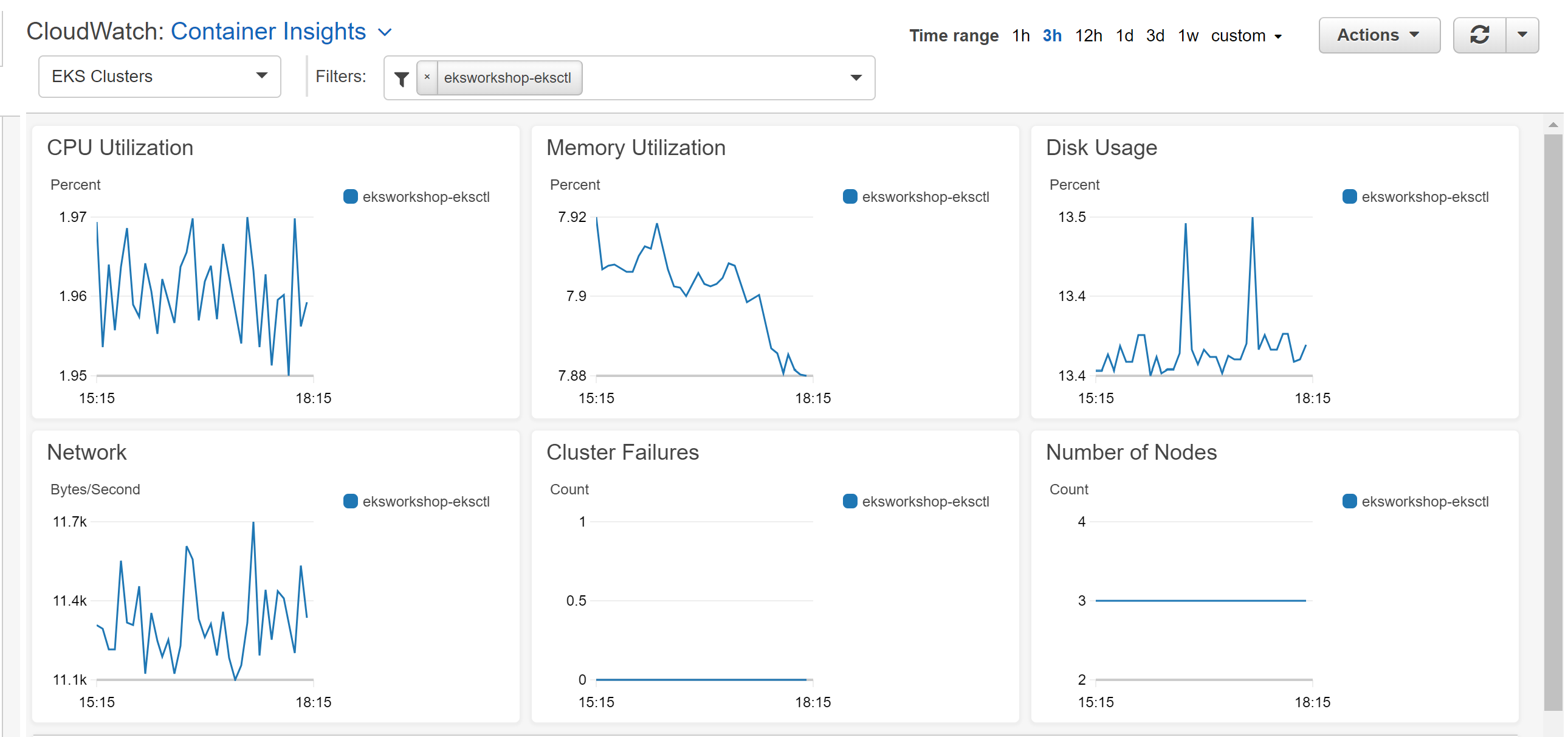Set time range to 3h
The image size is (1568, 737).
tap(1052, 36)
